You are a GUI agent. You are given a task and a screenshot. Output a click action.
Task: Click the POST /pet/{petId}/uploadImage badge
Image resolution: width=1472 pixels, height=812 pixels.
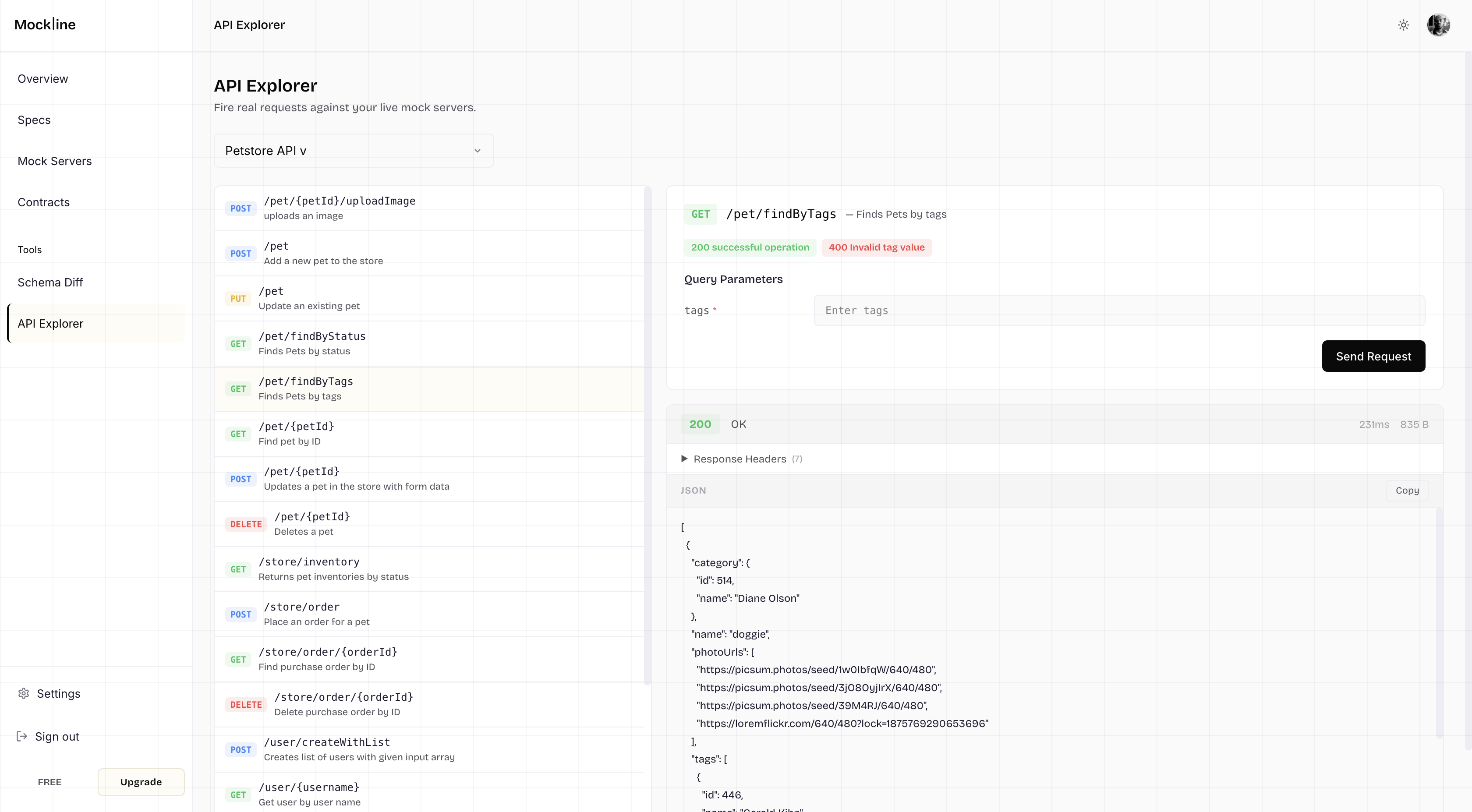pyautogui.click(x=241, y=208)
